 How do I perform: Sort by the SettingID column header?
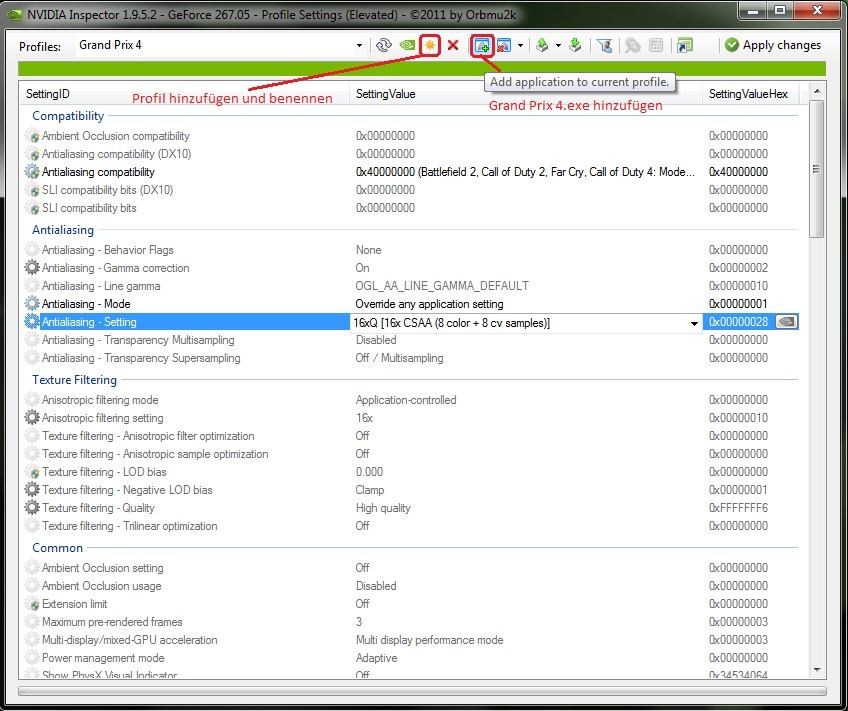point(184,94)
